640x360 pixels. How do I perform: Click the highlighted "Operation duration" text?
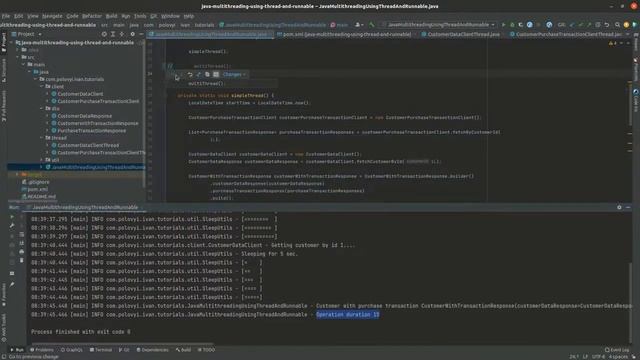click(x=348, y=315)
